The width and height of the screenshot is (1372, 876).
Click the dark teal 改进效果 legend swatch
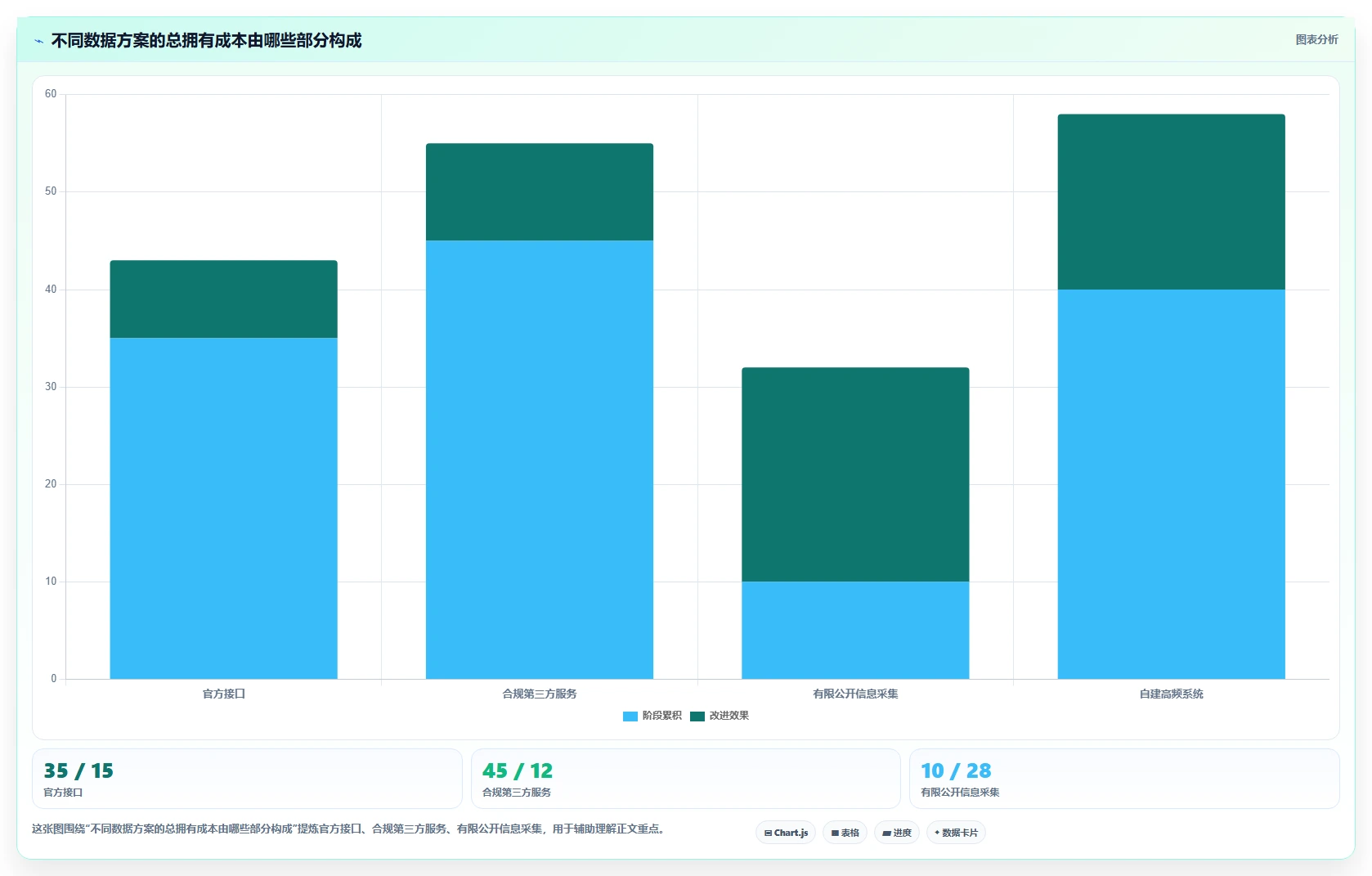697,717
